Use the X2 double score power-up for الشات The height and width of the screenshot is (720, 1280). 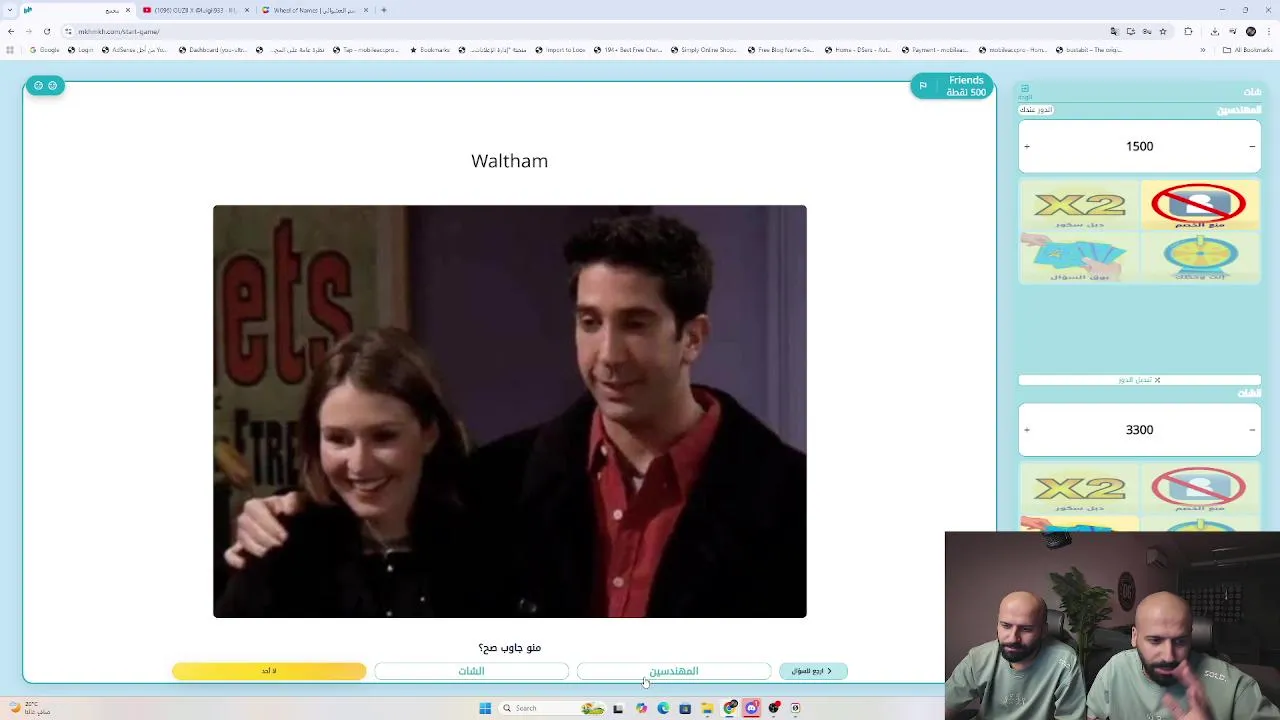(1079, 490)
